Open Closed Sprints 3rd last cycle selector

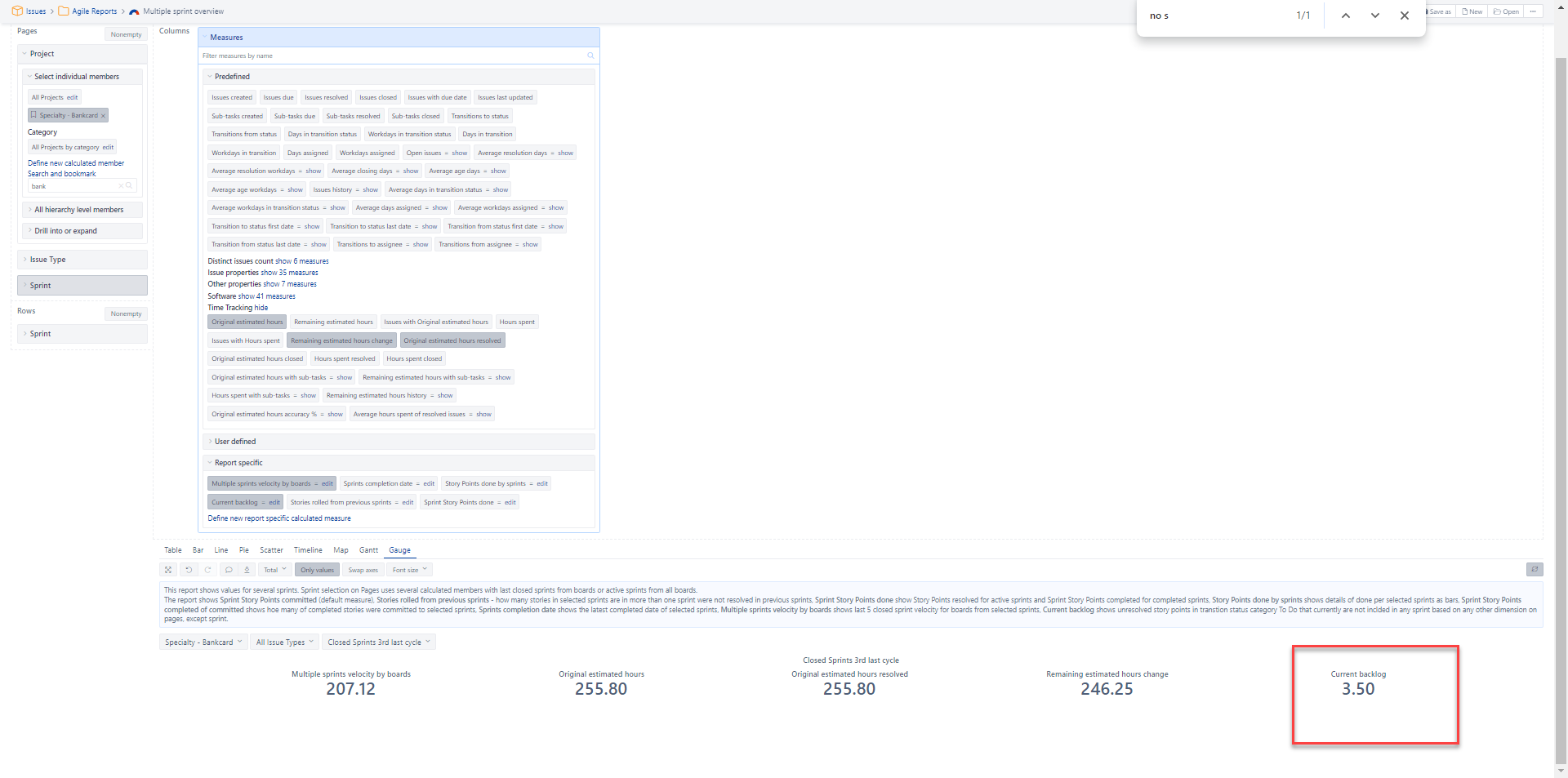click(378, 642)
